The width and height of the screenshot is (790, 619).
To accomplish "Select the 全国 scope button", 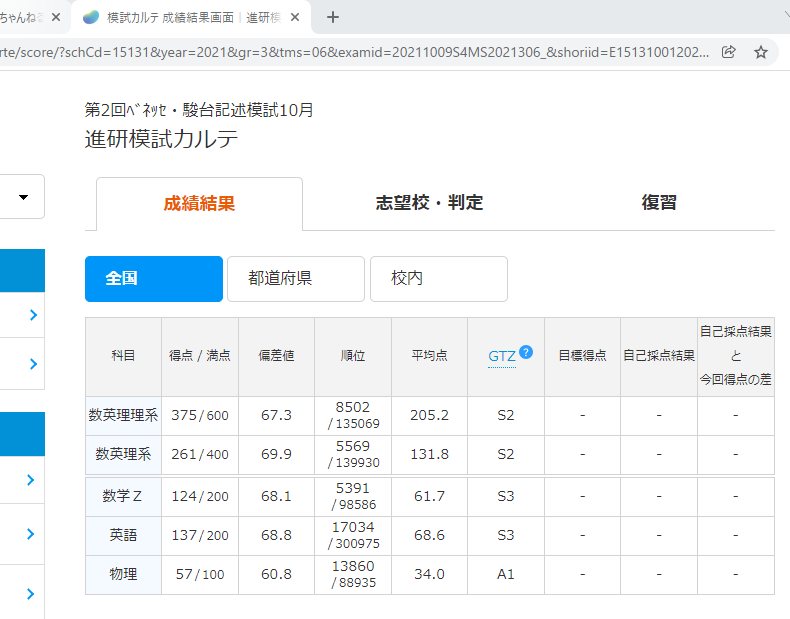I will [154, 279].
